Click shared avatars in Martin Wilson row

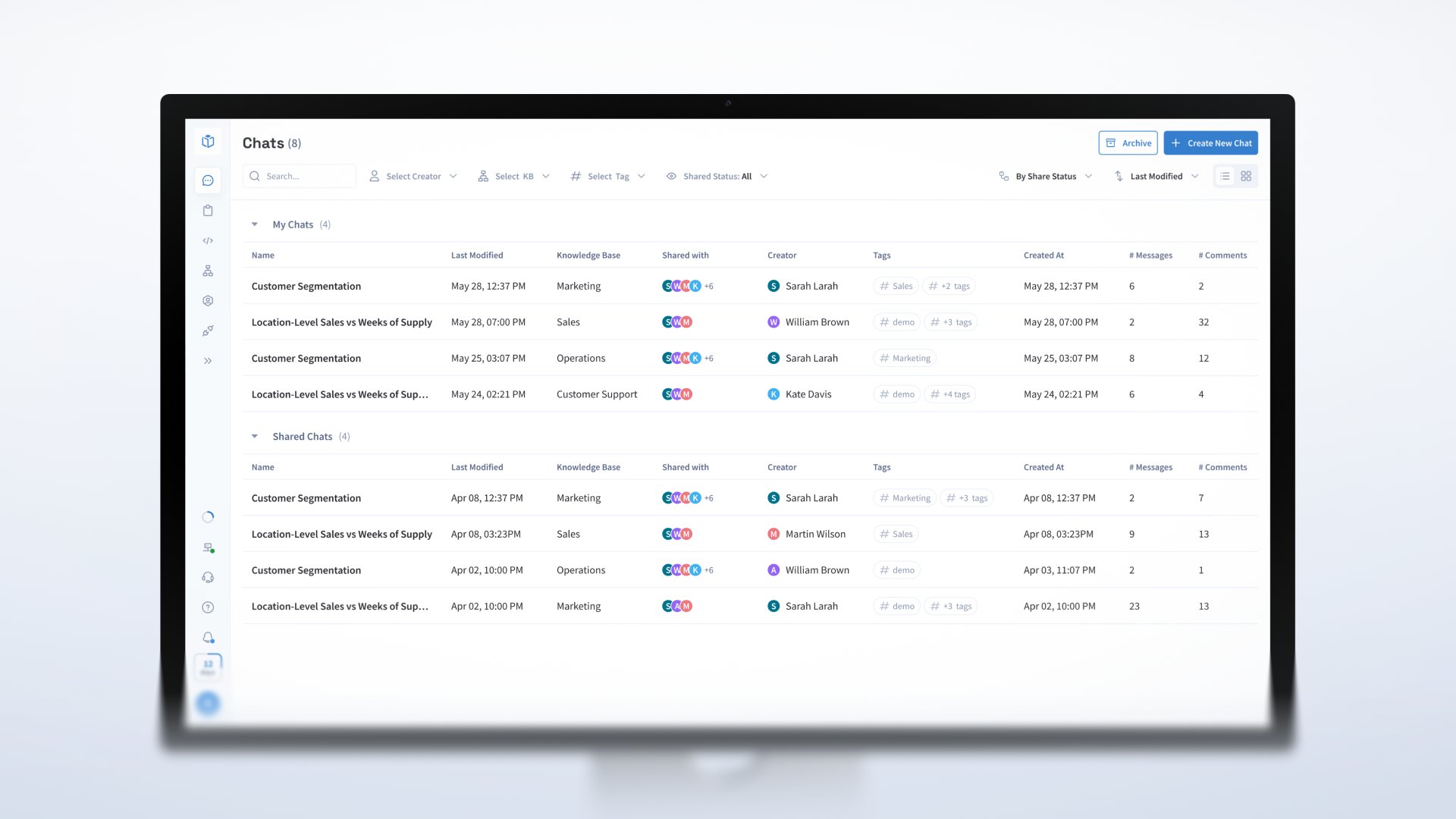[x=677, y=534]
